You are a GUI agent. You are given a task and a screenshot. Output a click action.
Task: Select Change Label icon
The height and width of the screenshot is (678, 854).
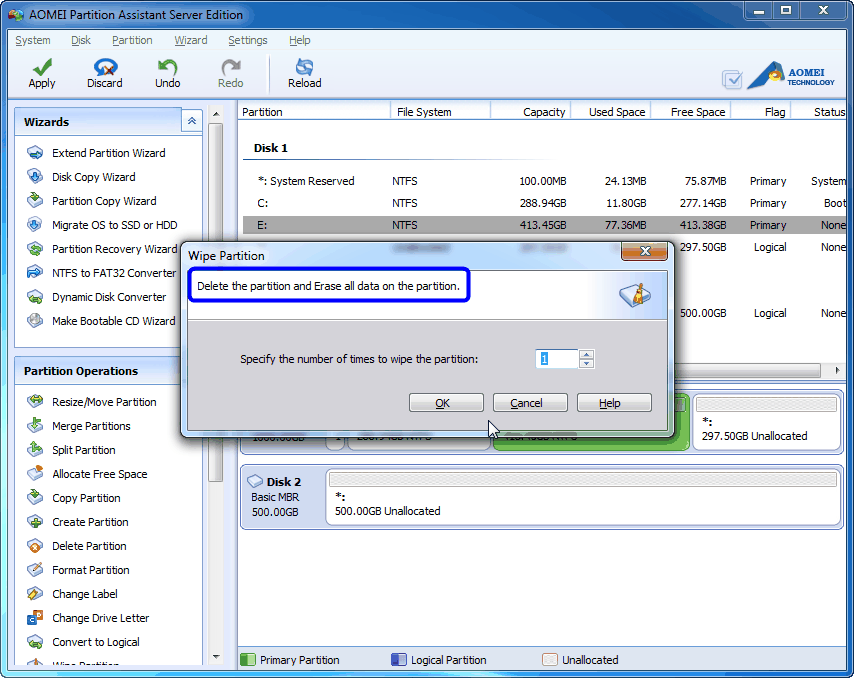pyautogui.click(x=35, y=594)
